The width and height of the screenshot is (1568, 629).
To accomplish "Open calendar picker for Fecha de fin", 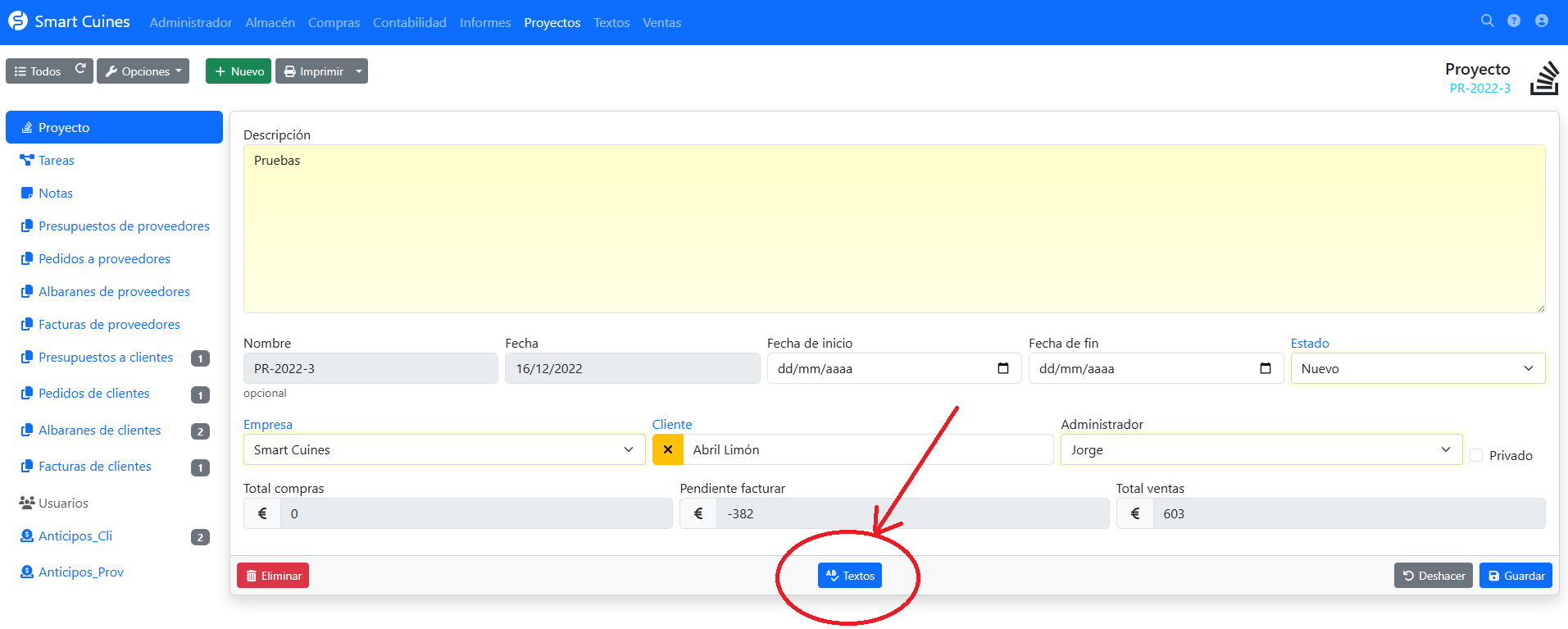I will tap(1265, 368).
